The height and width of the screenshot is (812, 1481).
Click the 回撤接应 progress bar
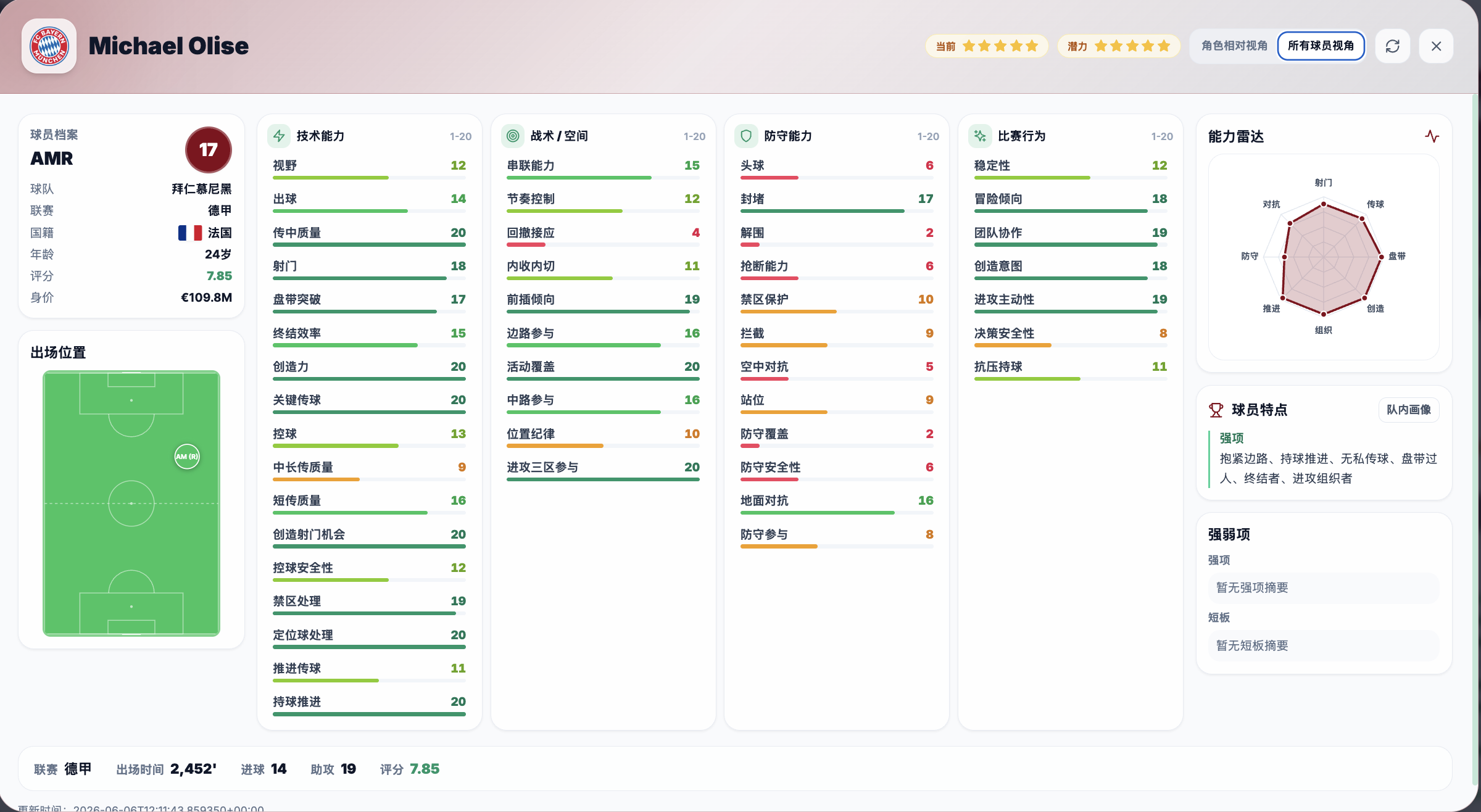click(x=603, y=245)
